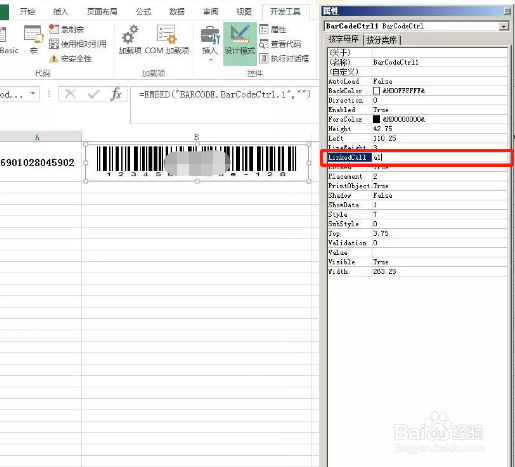The height and width of the screenshot is (467, 515).
Task: Click the Left value 110.25
Action: tap(385, 138)
